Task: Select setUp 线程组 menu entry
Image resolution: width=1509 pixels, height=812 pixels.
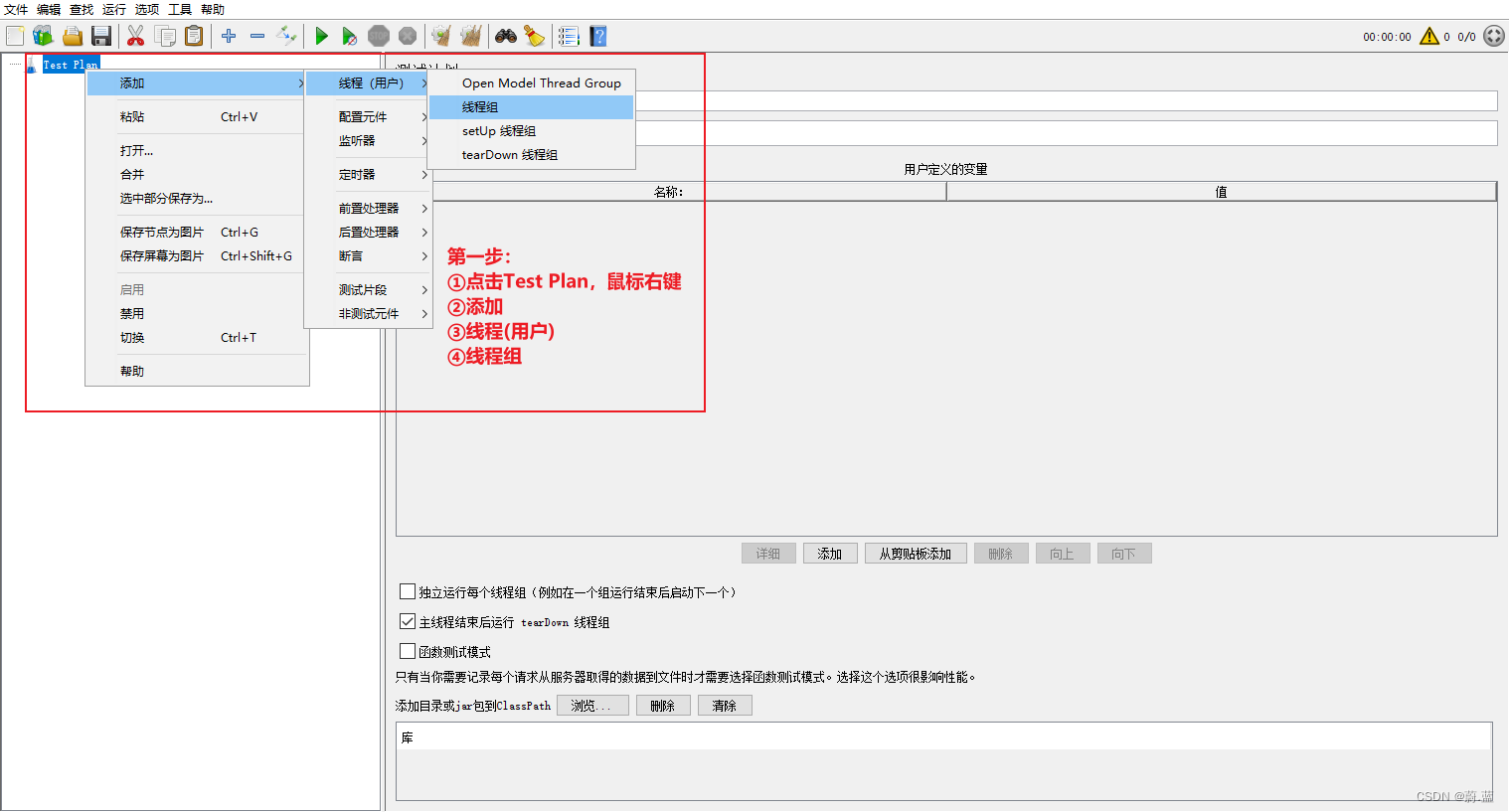Action: [531, 131]
